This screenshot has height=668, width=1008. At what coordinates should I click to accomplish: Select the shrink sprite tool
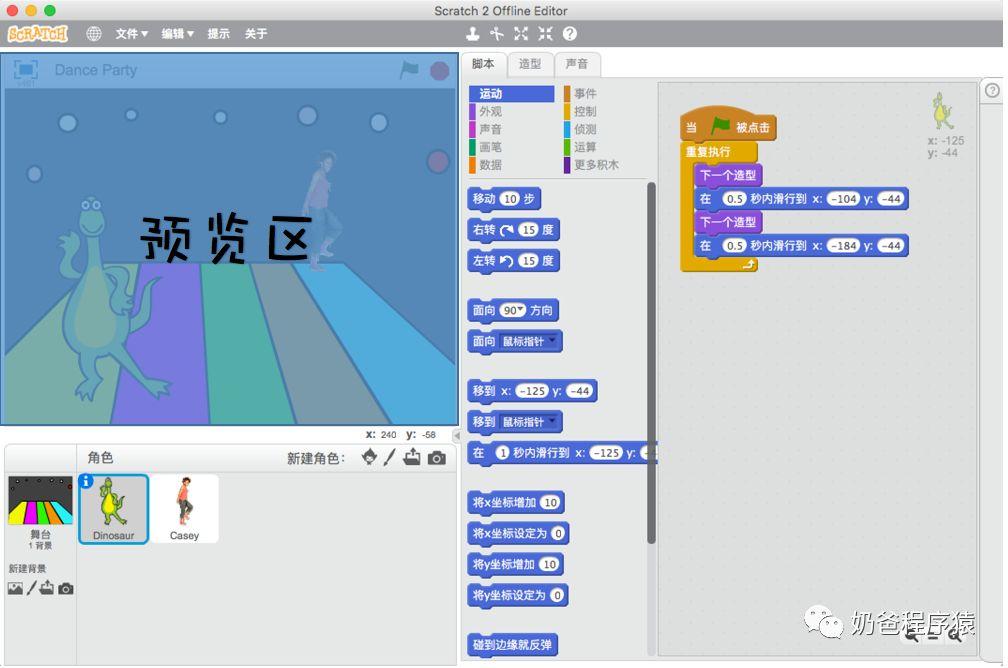pos(545,33)
